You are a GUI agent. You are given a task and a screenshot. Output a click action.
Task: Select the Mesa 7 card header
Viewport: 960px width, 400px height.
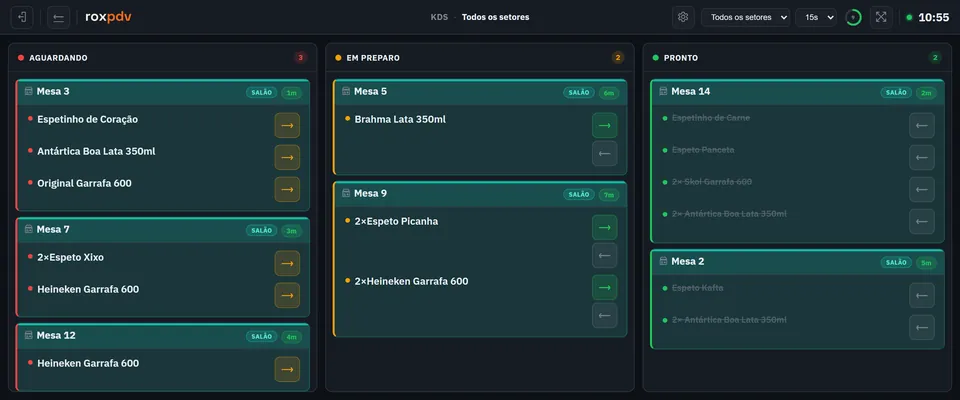tap(163, 230)
